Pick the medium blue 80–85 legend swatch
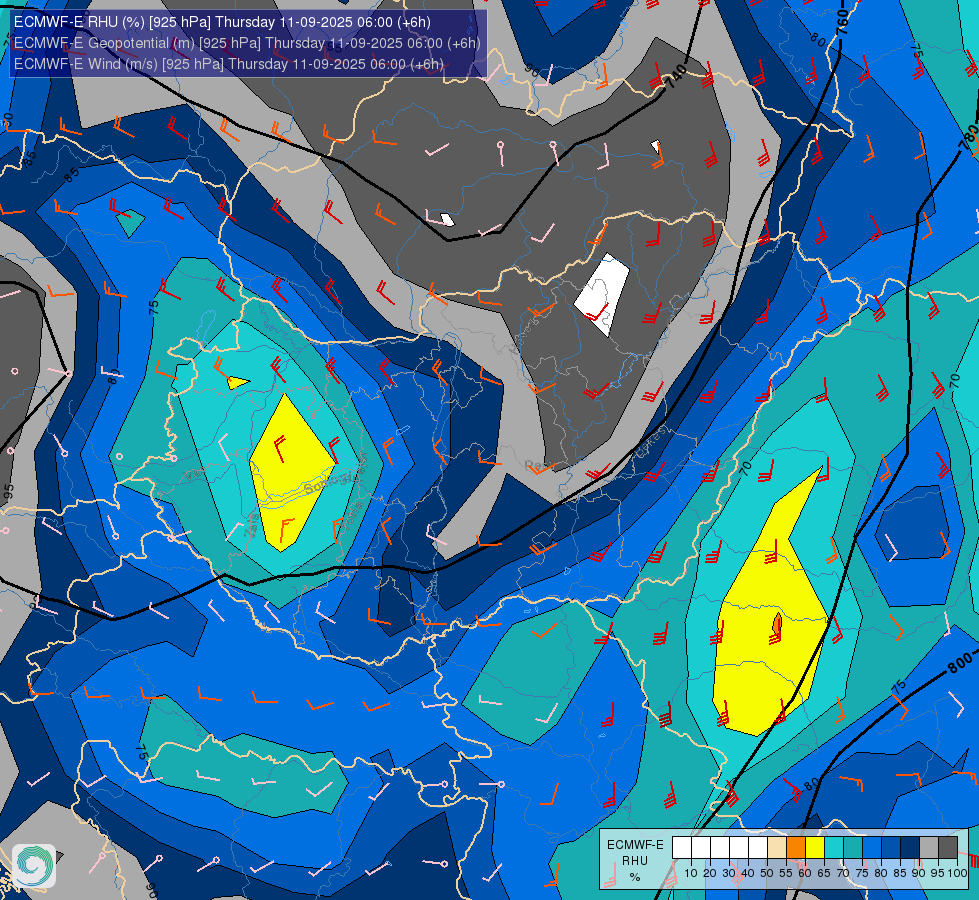 pyautogui.click(x=891, y=847)
